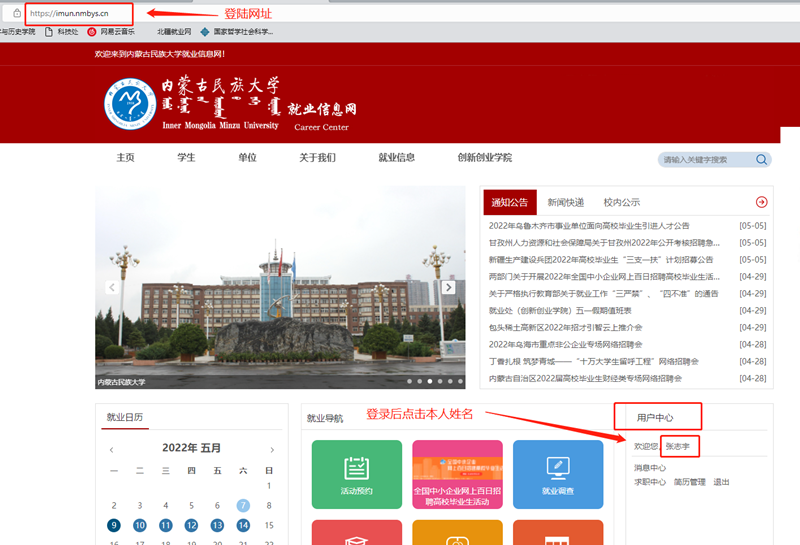This screenshot has width=800, height=545.
Task: Open the 2022年乌鲁木齐市事业单位 notice
Action: [x=589, y=226]
